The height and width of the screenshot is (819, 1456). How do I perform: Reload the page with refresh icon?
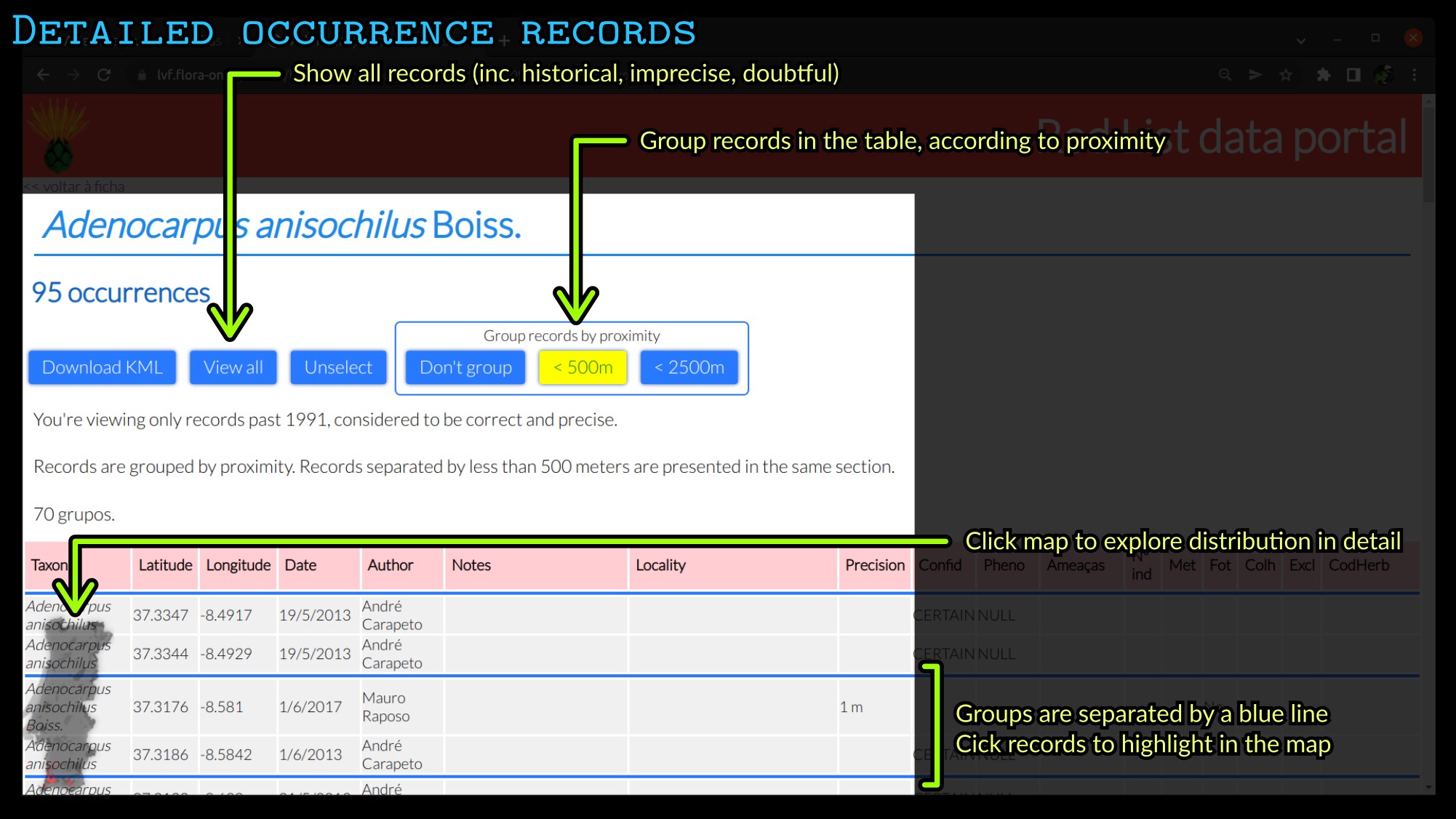[x=104, y=75]
